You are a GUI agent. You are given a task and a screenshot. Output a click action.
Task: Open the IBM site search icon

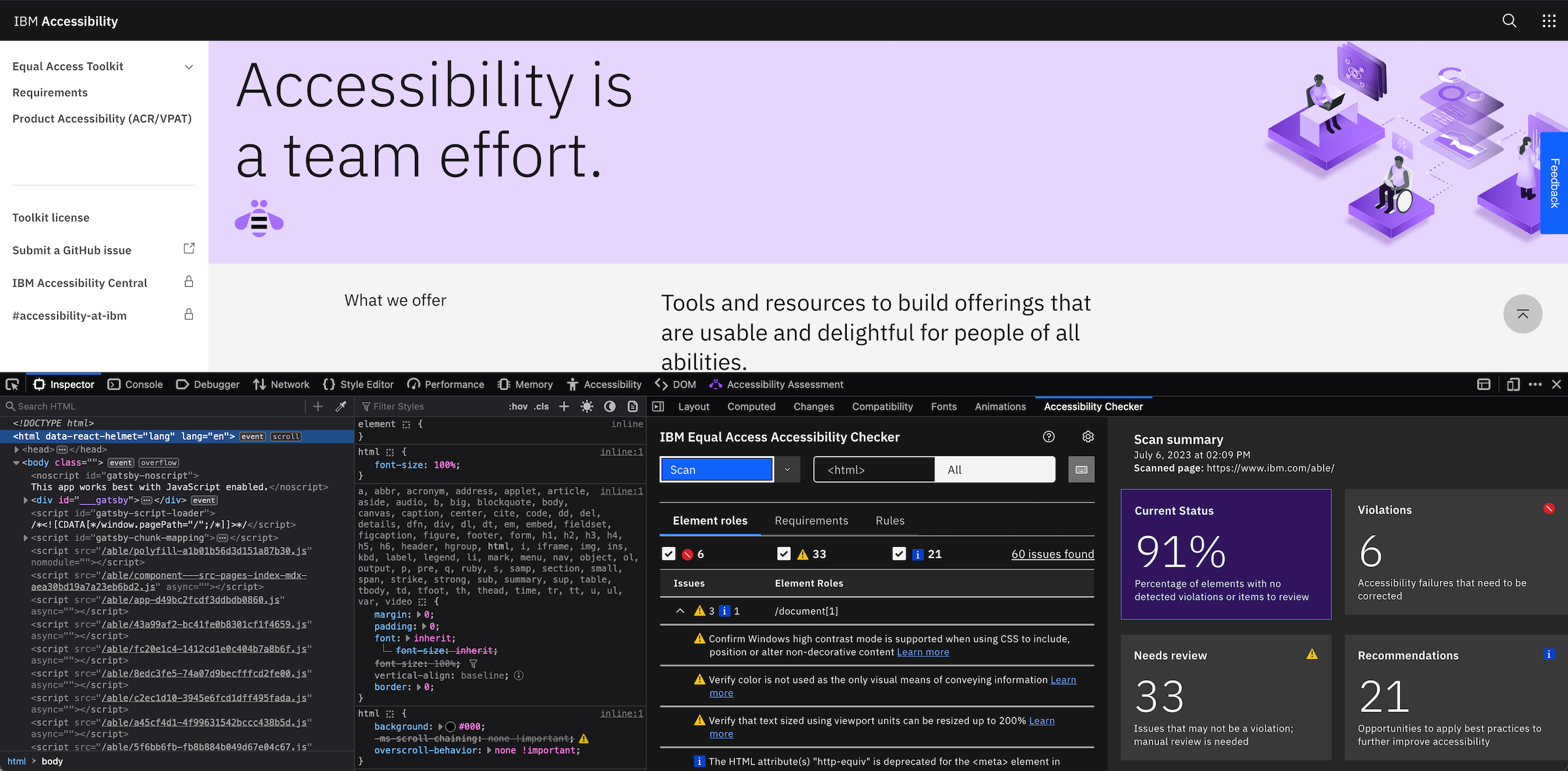coord(1509,21)
